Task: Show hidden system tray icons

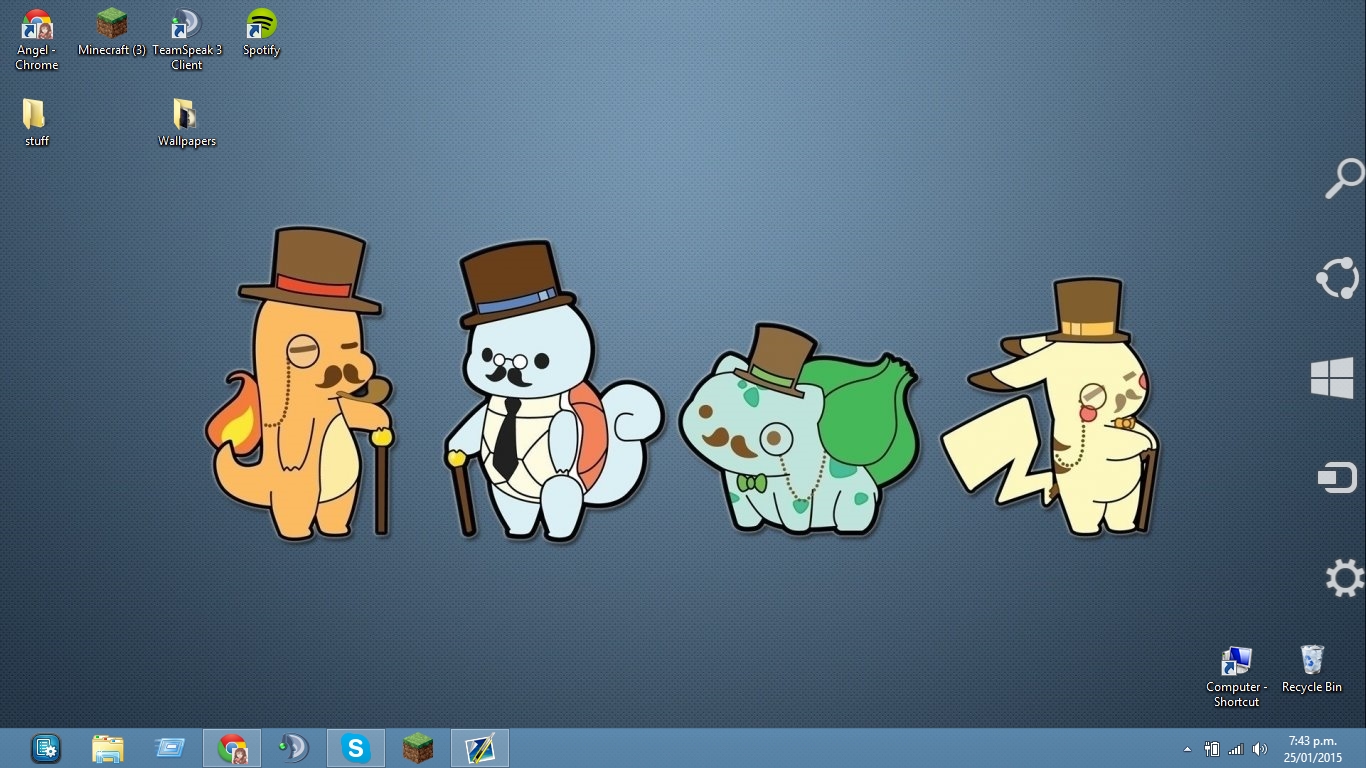Action: [x=1187, y=749]
